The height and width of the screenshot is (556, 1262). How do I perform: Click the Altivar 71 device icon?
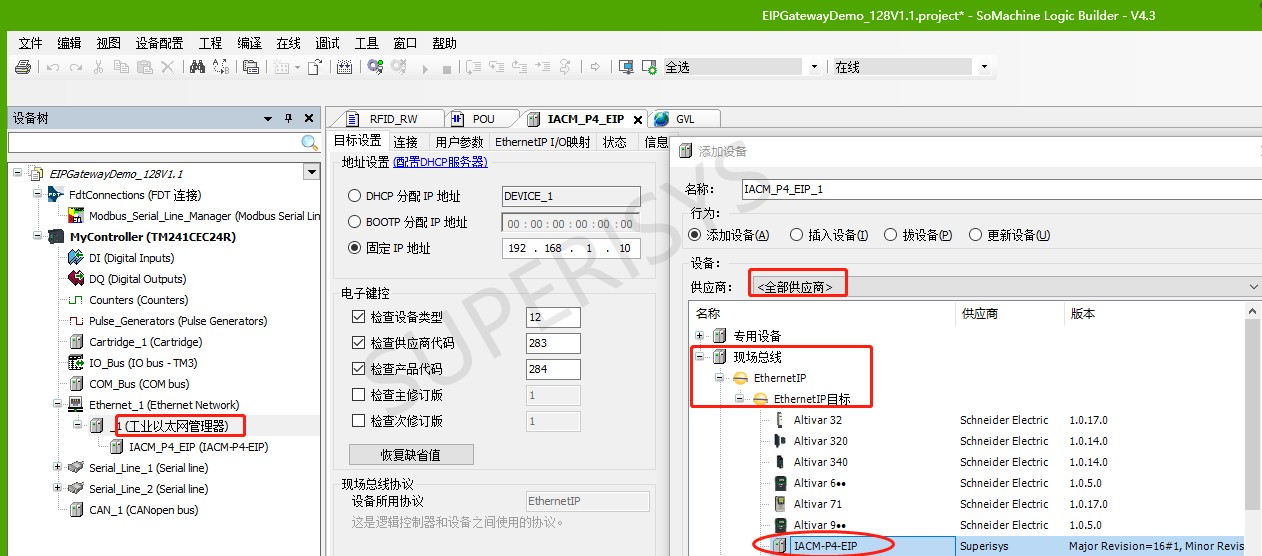tap(780, 504)
